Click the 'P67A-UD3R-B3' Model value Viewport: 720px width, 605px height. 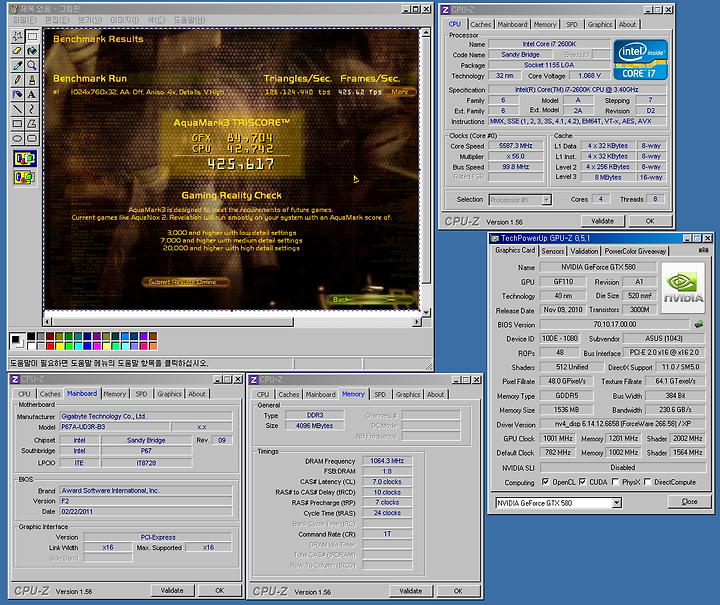[x=115, y=427]
